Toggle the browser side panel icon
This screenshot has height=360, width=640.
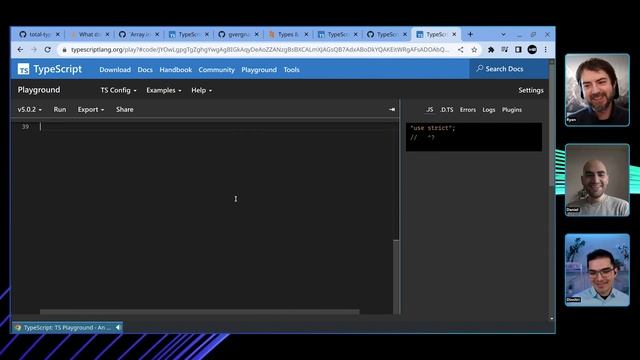[x=518, y=50]
